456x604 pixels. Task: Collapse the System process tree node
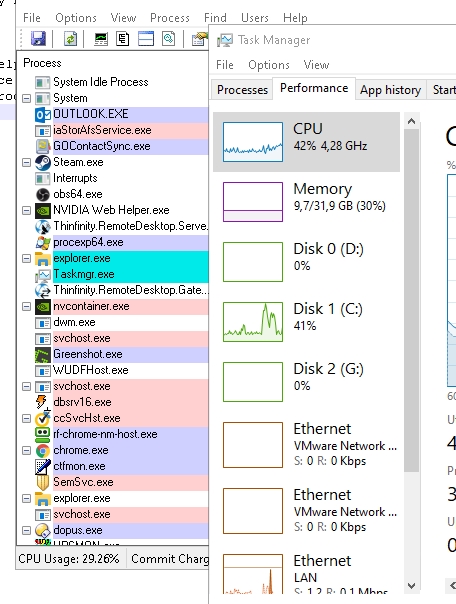26,99
